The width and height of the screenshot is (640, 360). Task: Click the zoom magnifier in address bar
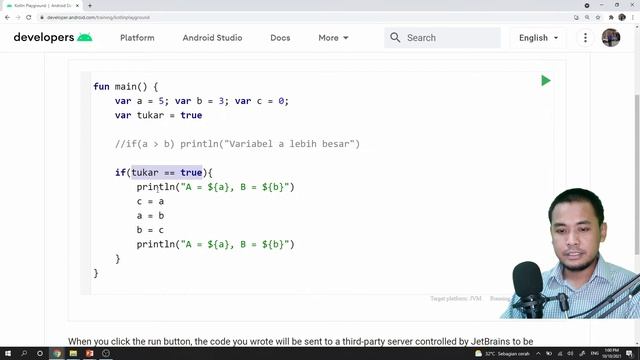point(587,18)
